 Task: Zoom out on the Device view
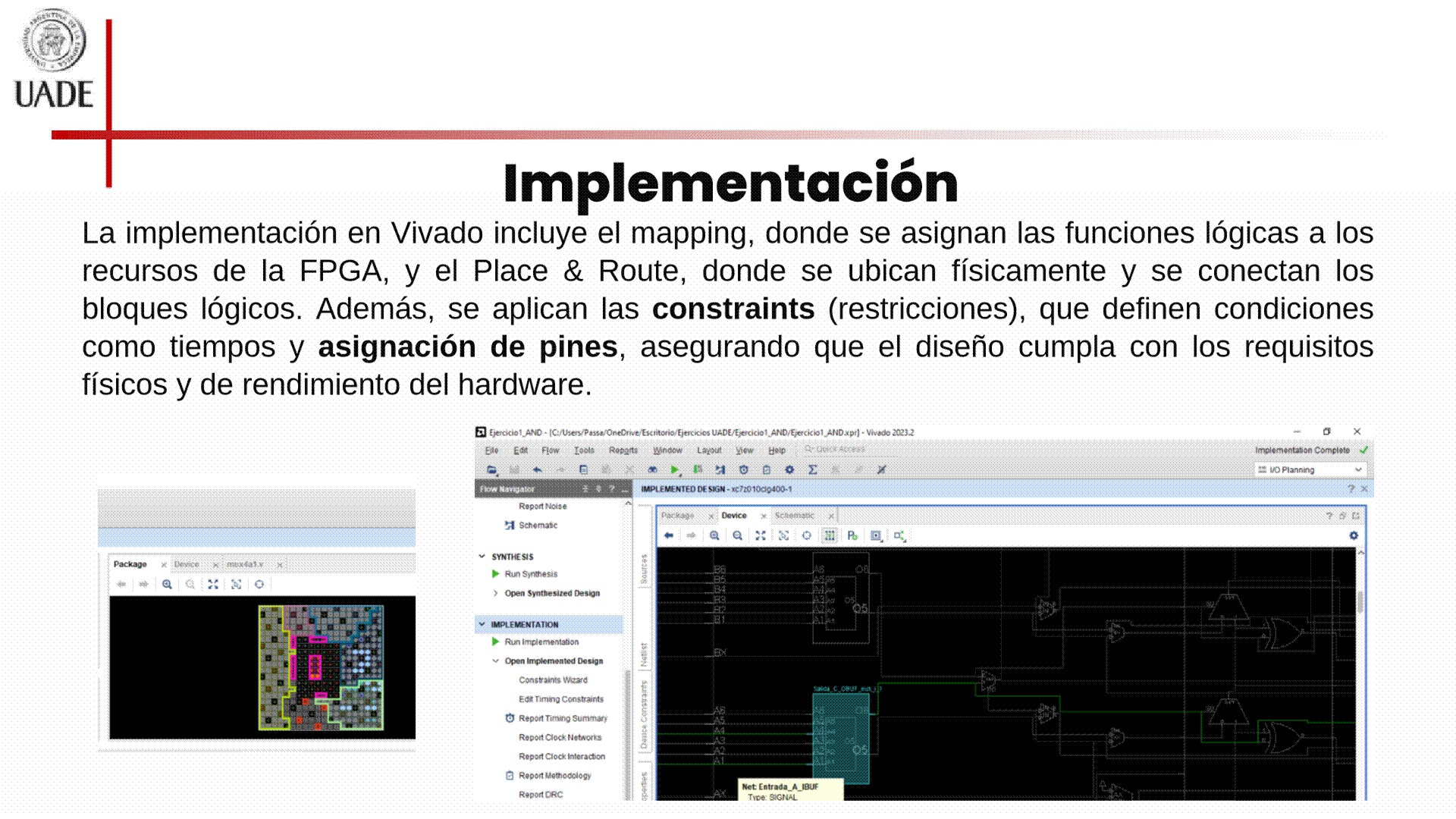tap(737, 536)
